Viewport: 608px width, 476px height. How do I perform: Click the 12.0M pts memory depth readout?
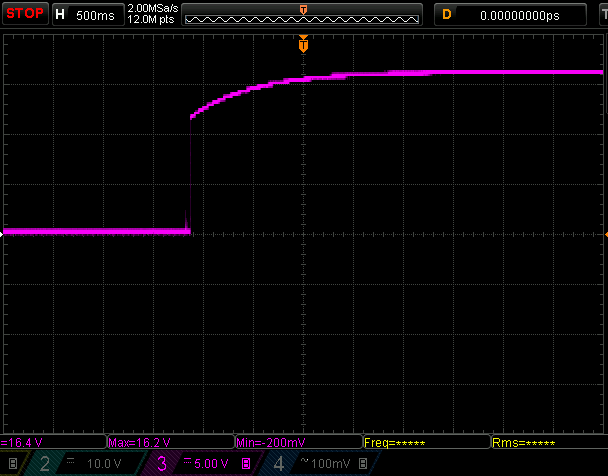(x=151, y=19)
